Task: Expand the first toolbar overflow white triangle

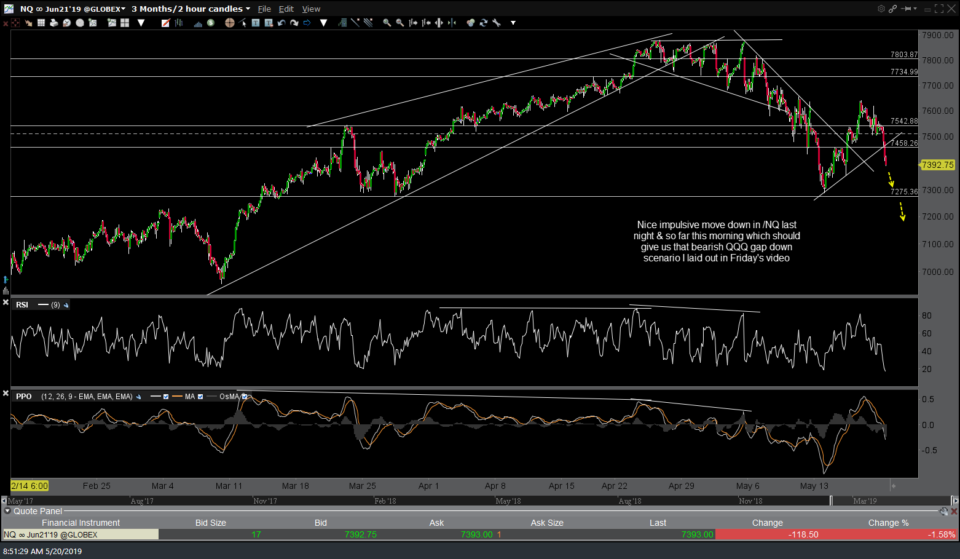Action: (x=141, y=23)
